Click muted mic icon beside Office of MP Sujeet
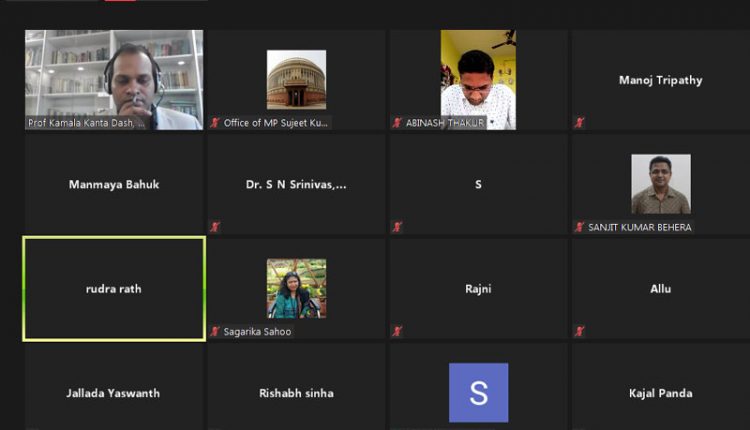 tap(215, 123)
